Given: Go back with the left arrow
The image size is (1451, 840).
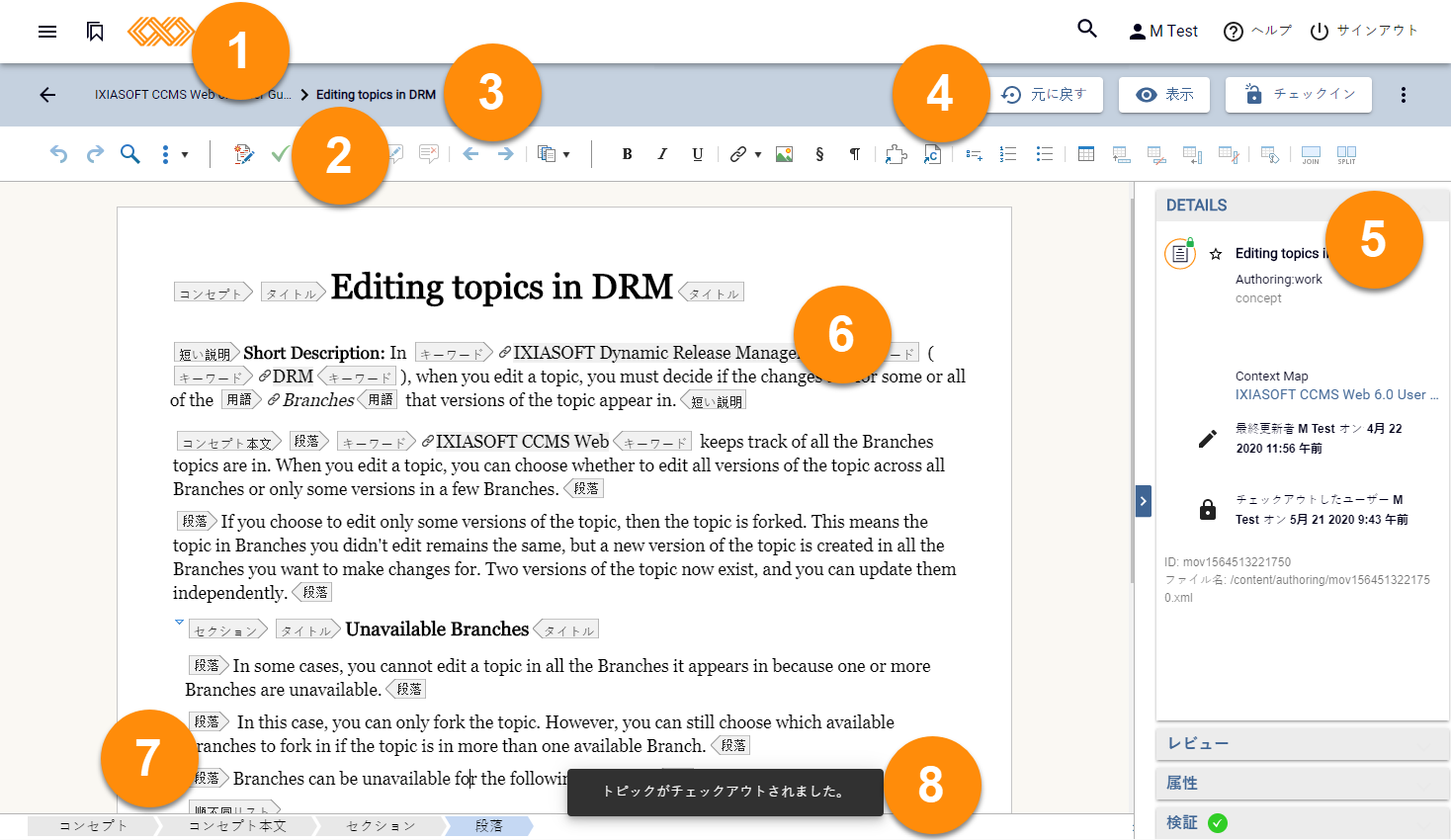Looking at the screenshot, I should coord(47,95).
